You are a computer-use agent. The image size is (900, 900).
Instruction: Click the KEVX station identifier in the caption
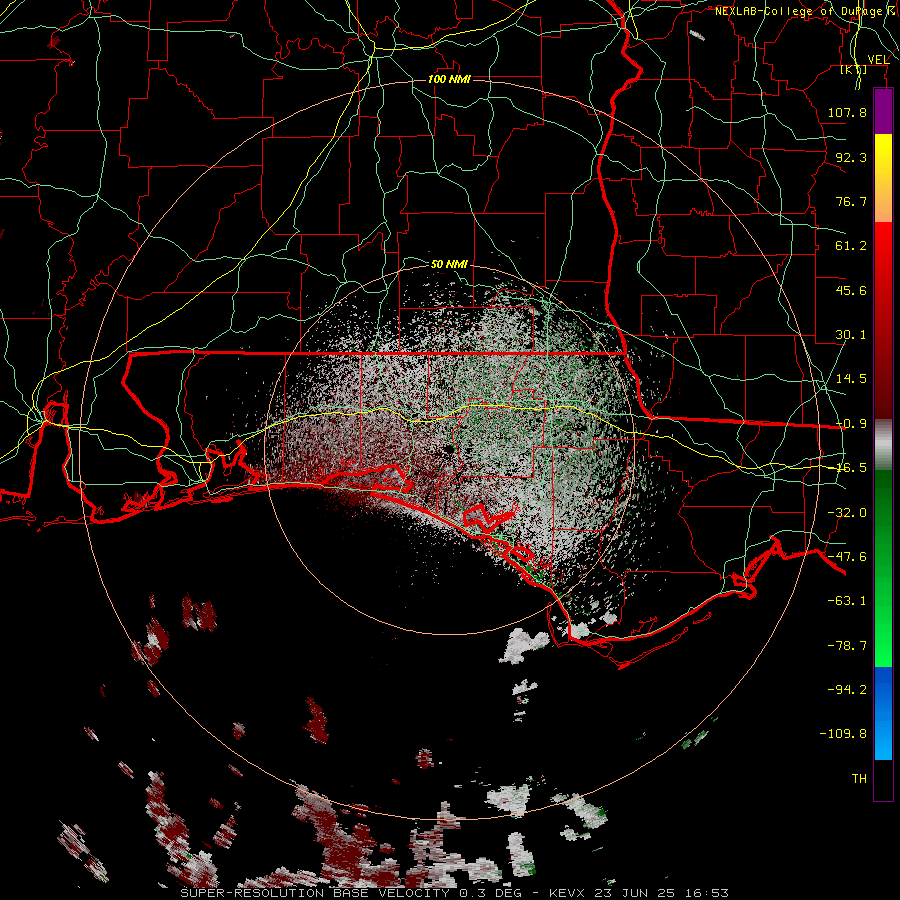click(x=567, y=893)
